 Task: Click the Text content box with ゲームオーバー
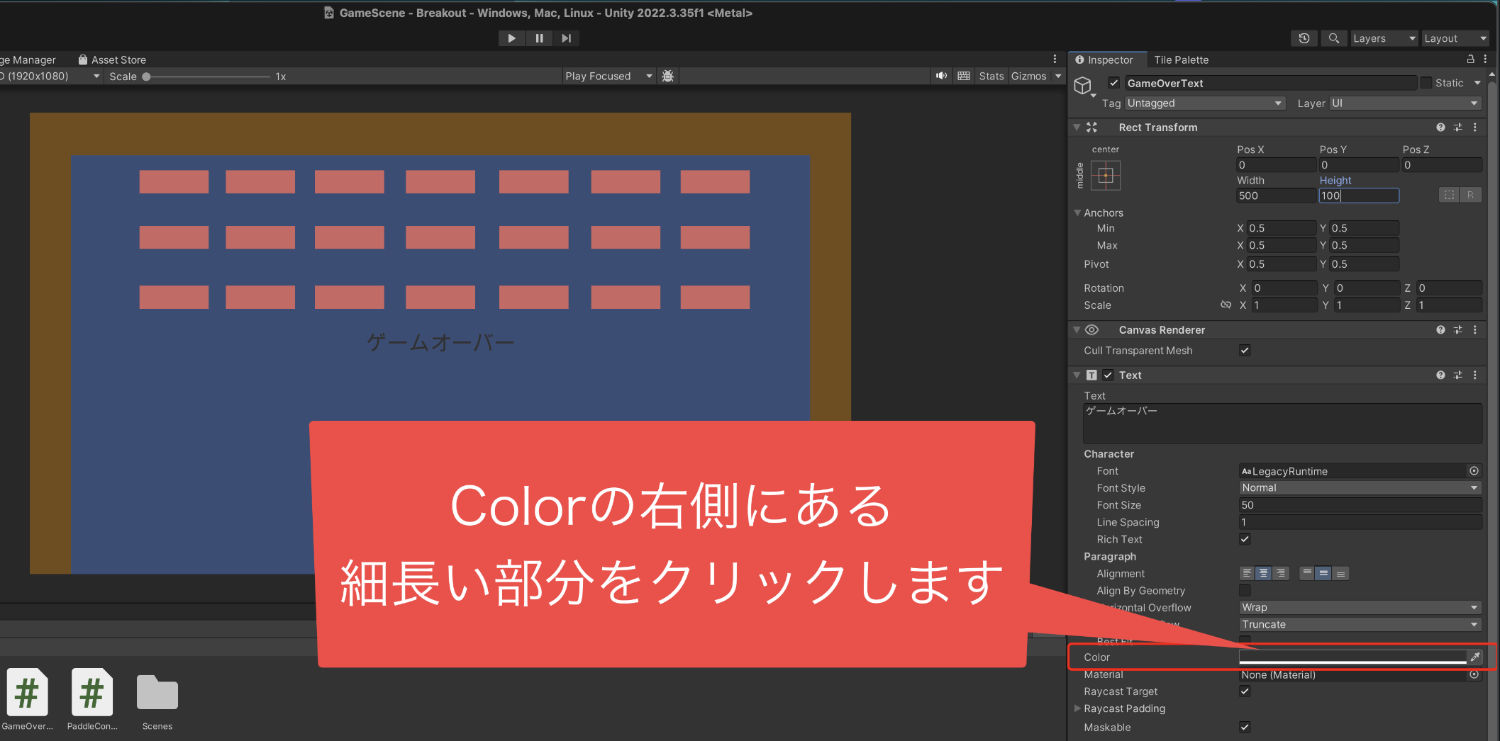[1282, 423]
